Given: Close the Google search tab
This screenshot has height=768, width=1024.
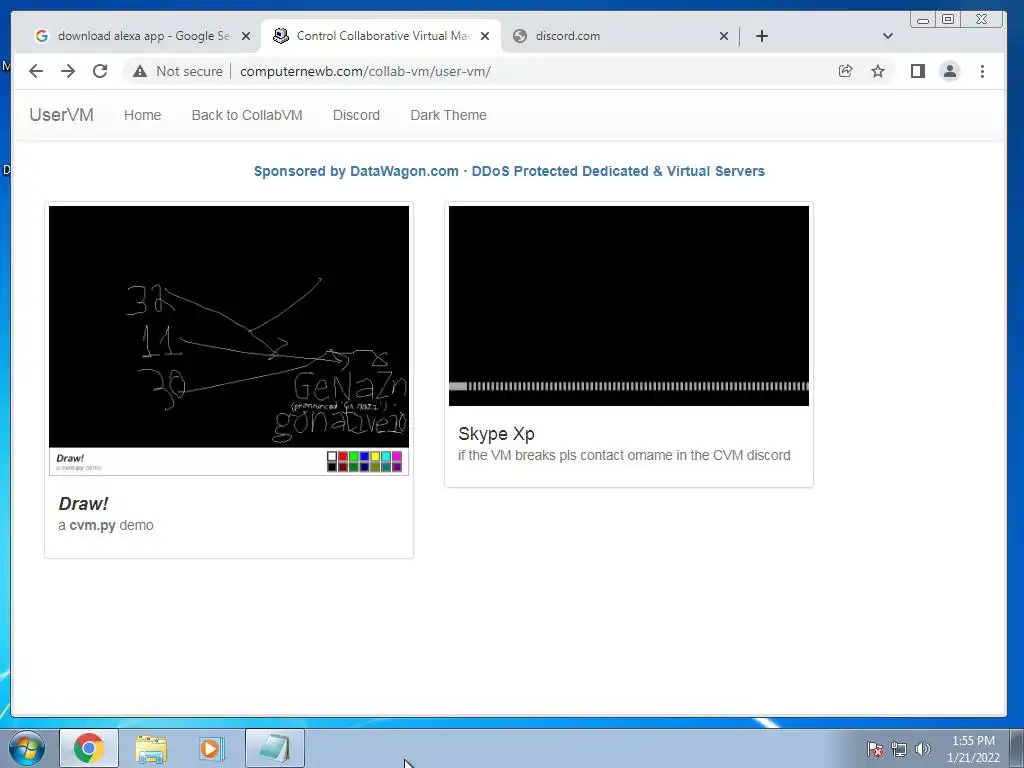Looking at the screenshot, I should tap(246, 36).
